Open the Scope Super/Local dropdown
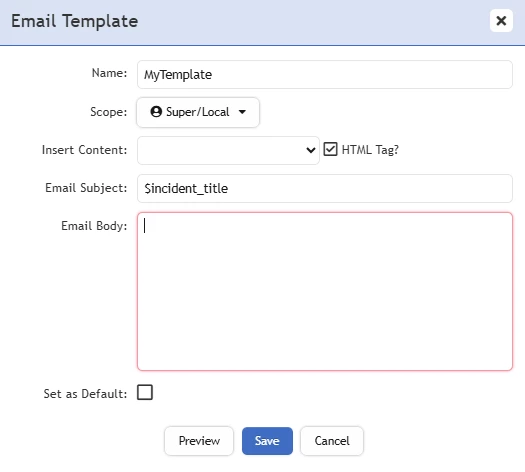Viewport: 525px width, 472px height. pos(198,112)
